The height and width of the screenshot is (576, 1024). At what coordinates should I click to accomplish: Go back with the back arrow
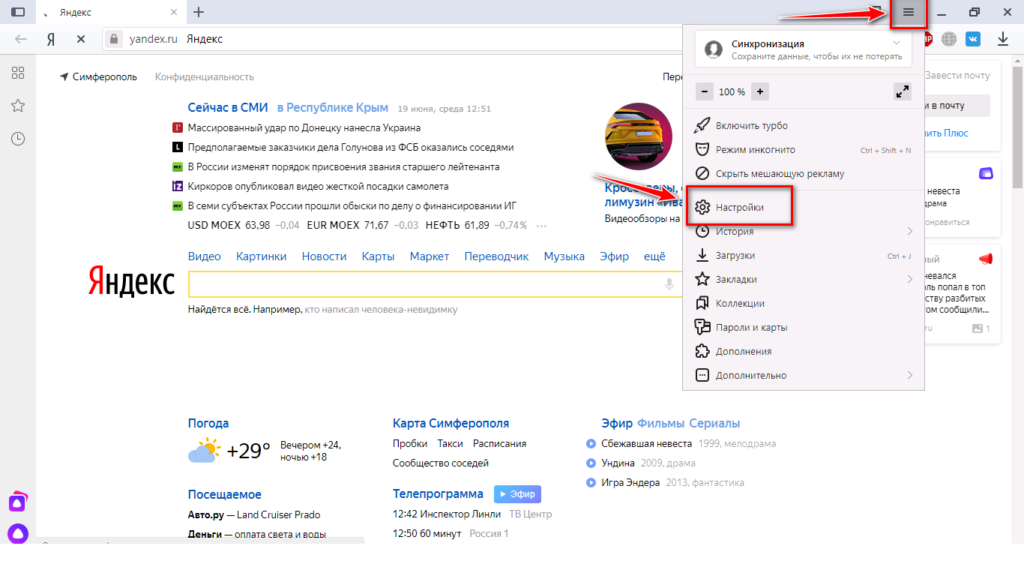21,39
